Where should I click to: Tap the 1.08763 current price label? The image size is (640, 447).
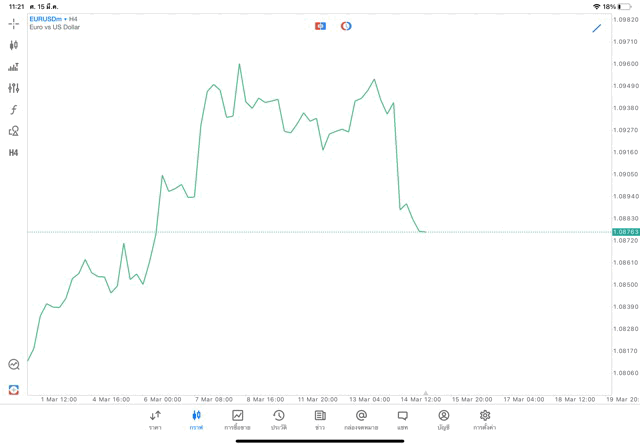click(626, 232)
